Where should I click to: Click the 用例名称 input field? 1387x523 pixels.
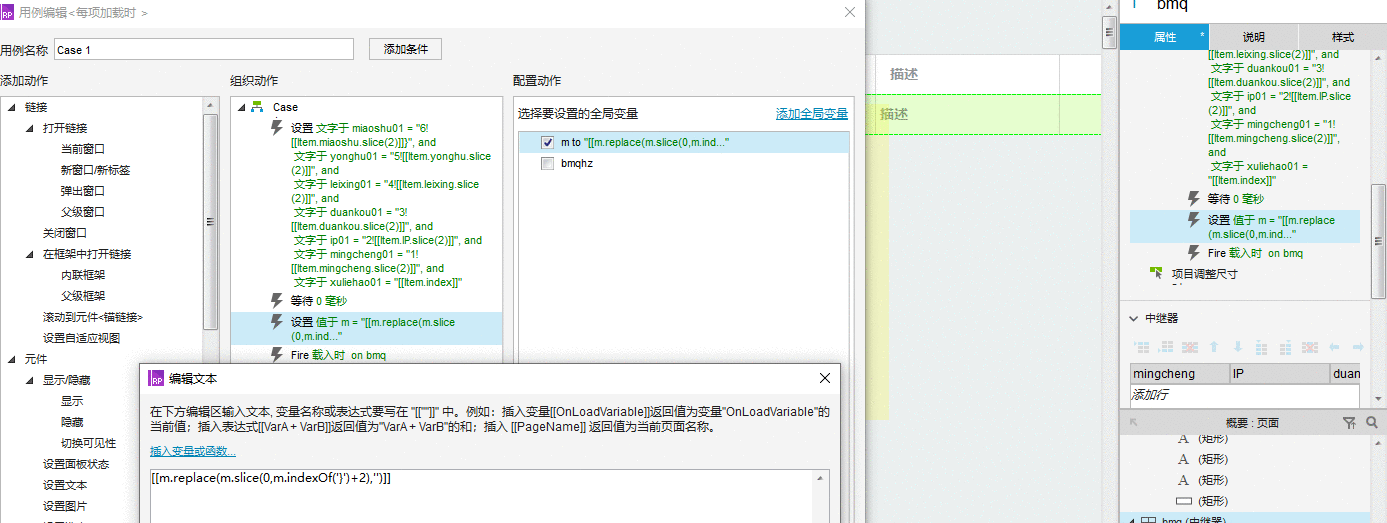click(x=203, y=49)
